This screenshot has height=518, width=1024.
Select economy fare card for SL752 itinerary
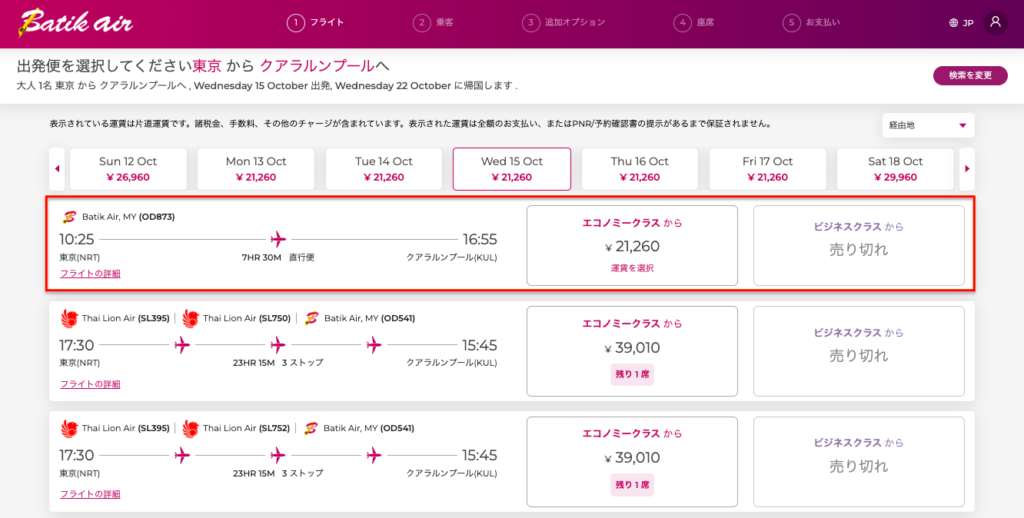pyautogui.click(x=632, y=462)
